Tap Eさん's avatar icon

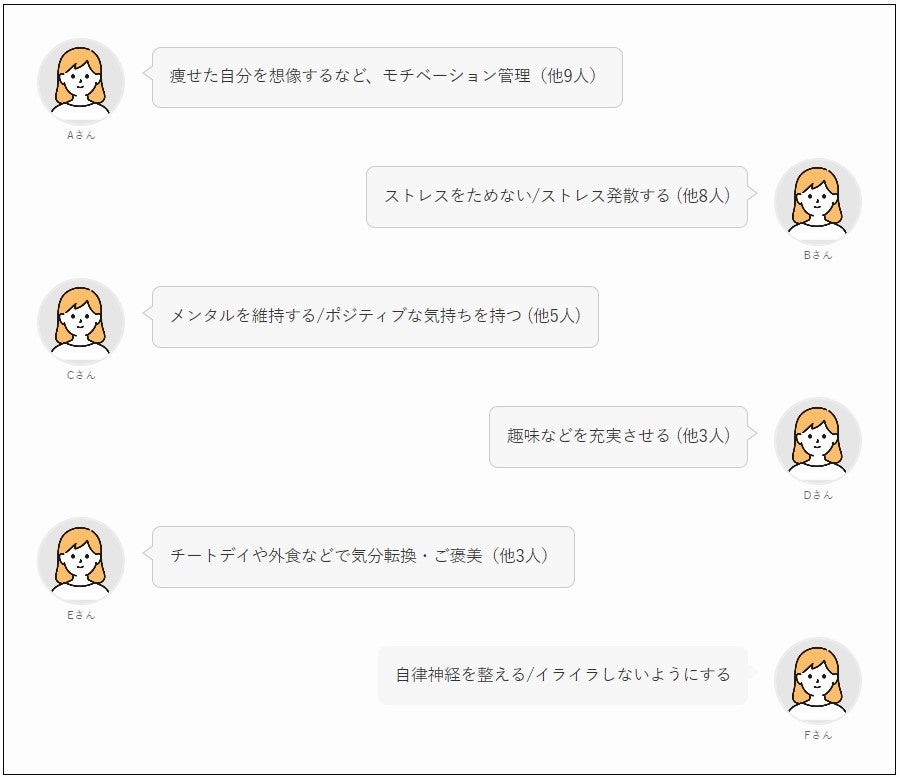[x=81, y=561]
